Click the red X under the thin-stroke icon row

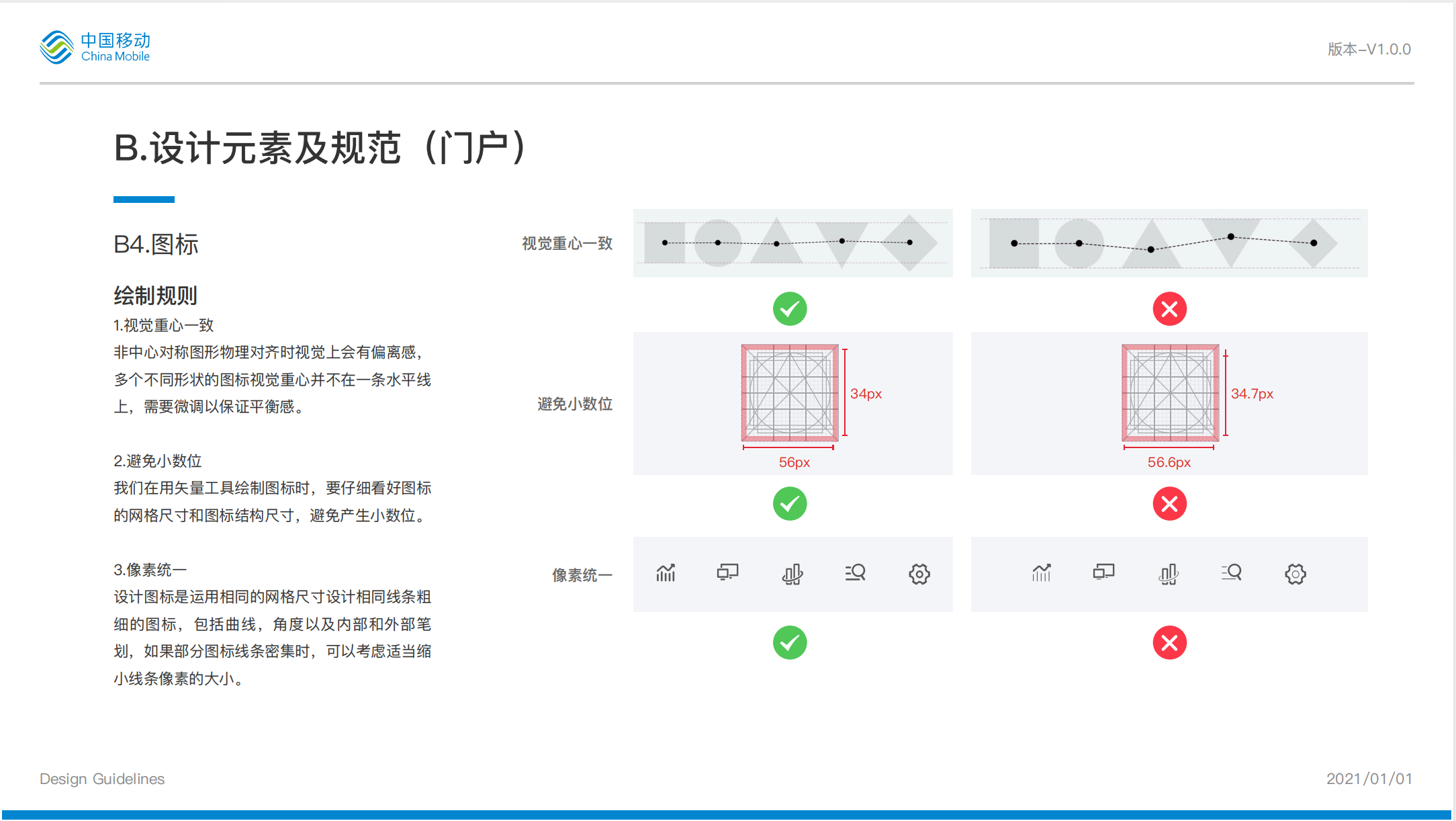pos(1169,643)
